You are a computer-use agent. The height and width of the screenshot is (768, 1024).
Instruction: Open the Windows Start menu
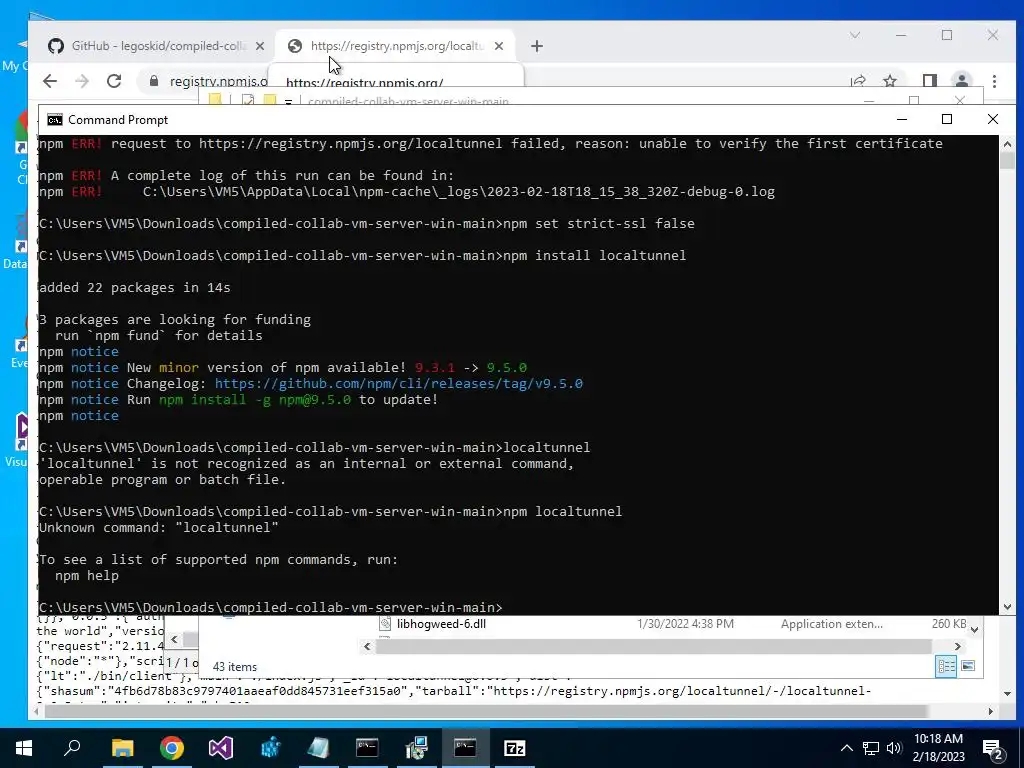[24, 748]
